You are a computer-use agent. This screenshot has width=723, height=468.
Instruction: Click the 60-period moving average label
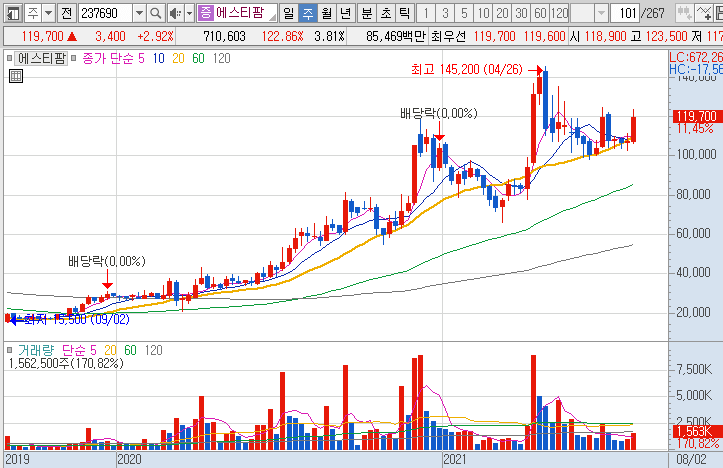198,59
